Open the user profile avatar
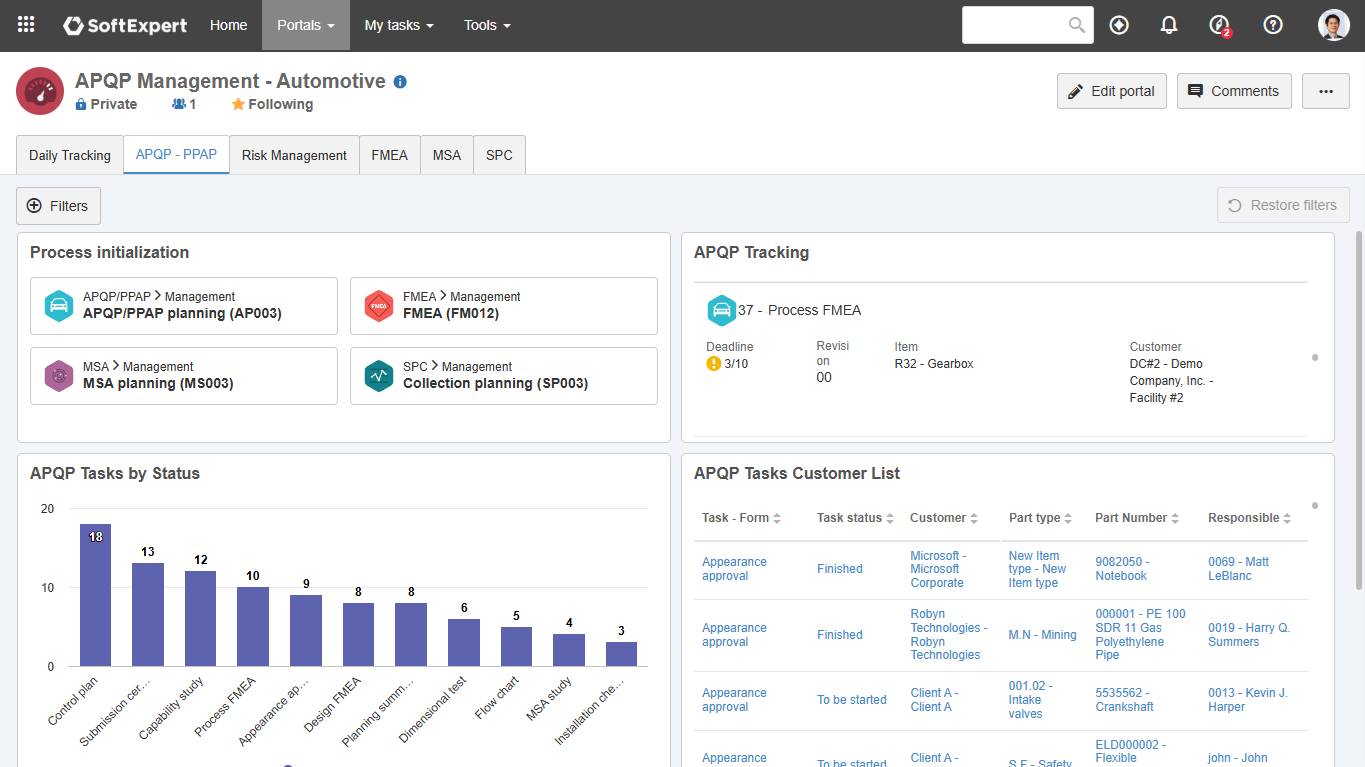The width and height of the screenshot is (1365, 767). point(1334,25)
